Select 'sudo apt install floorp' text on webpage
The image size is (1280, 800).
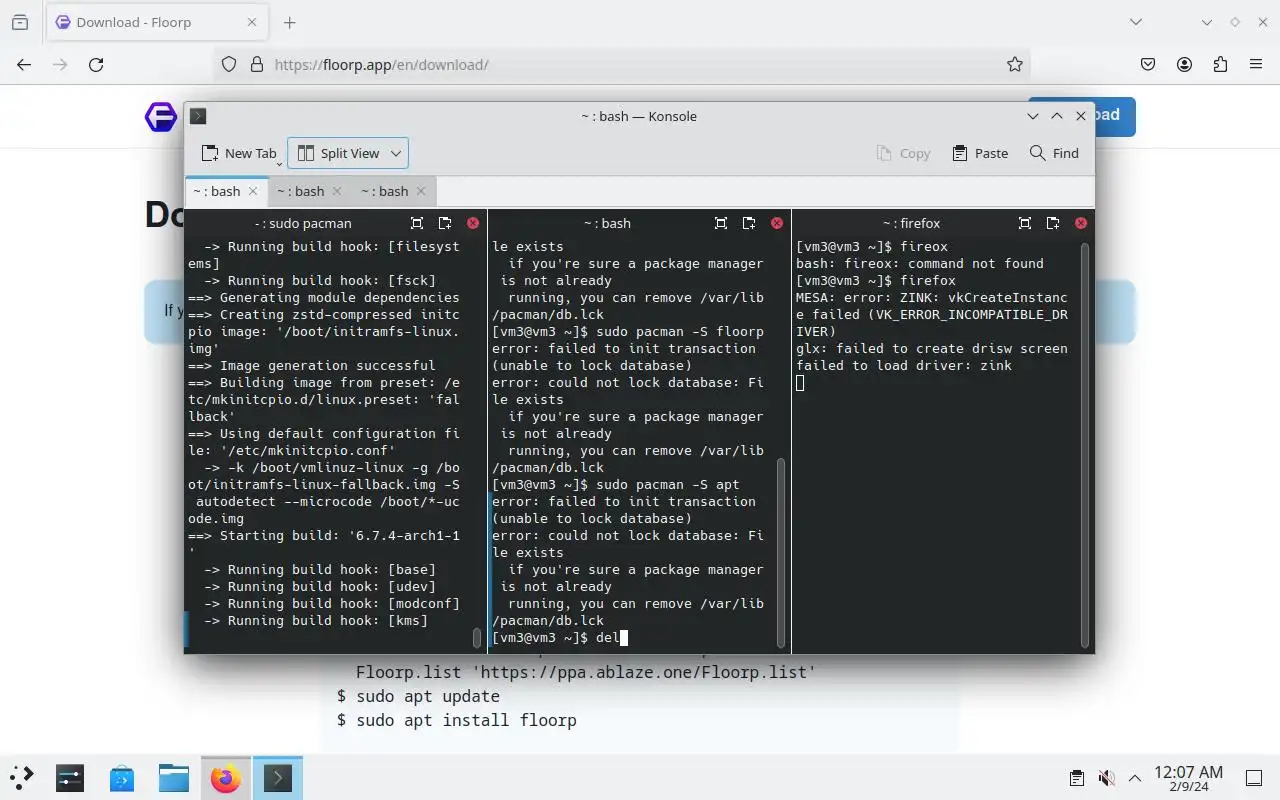(x=466, y=720)
